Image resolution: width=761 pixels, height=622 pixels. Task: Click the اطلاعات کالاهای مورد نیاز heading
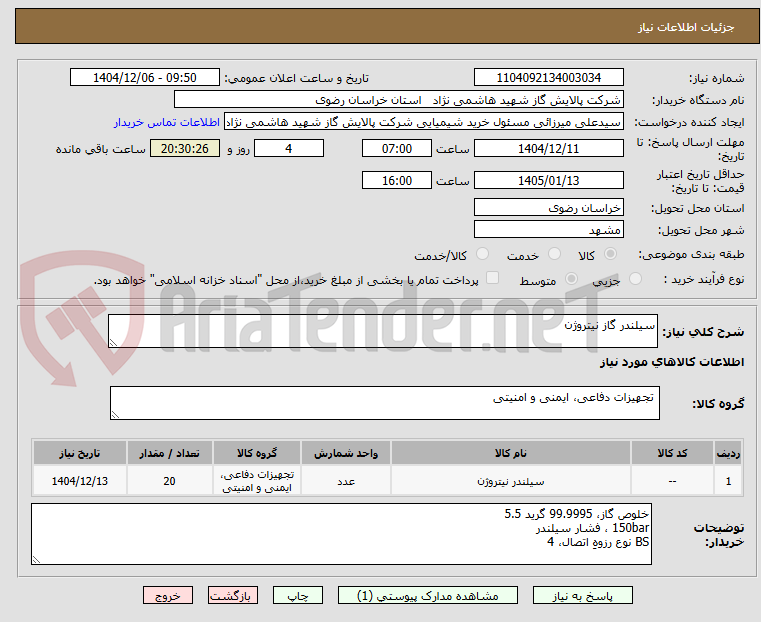pos(672,362)
